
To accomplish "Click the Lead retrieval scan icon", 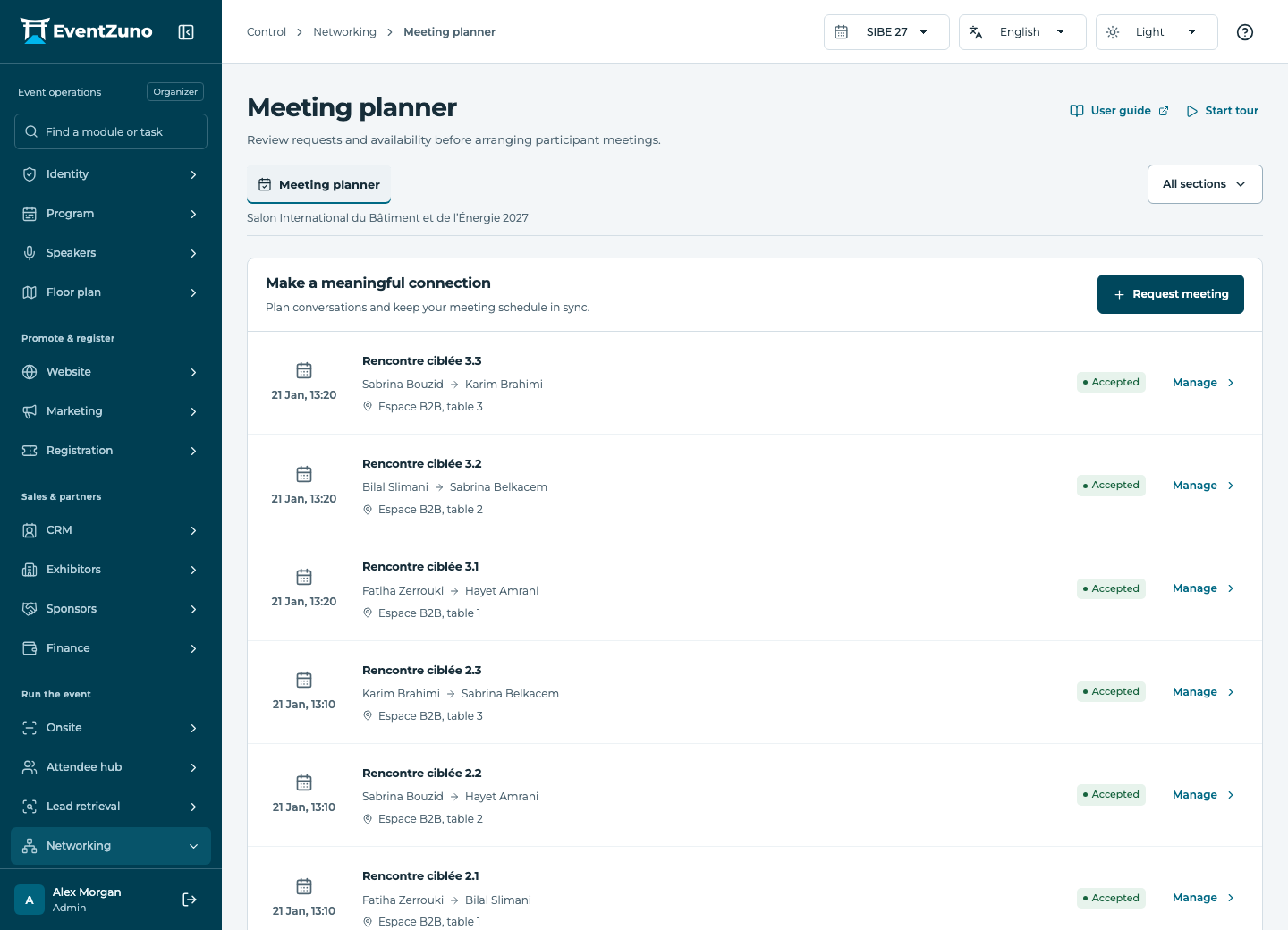I will coord(30,807).
